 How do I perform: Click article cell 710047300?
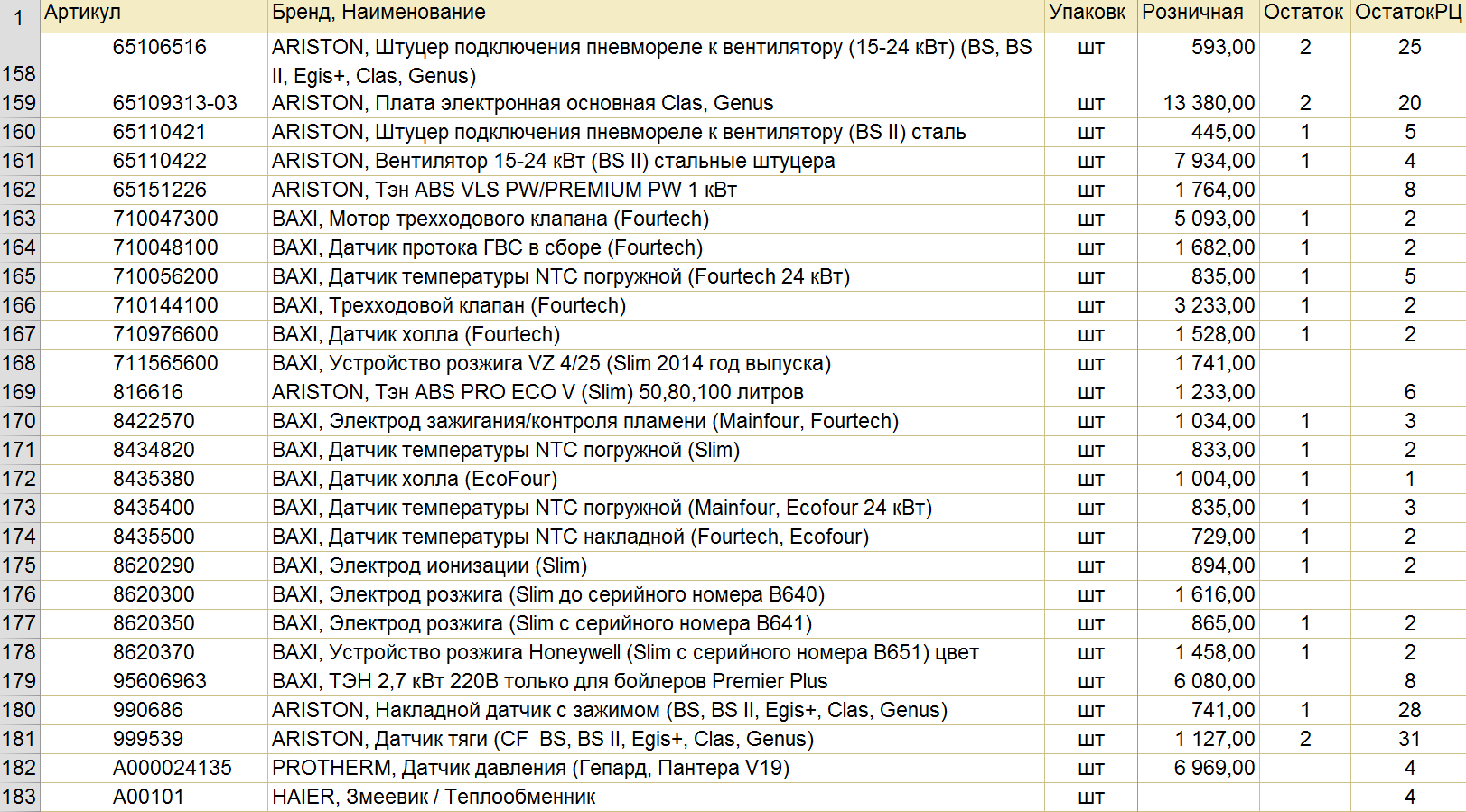154,219
